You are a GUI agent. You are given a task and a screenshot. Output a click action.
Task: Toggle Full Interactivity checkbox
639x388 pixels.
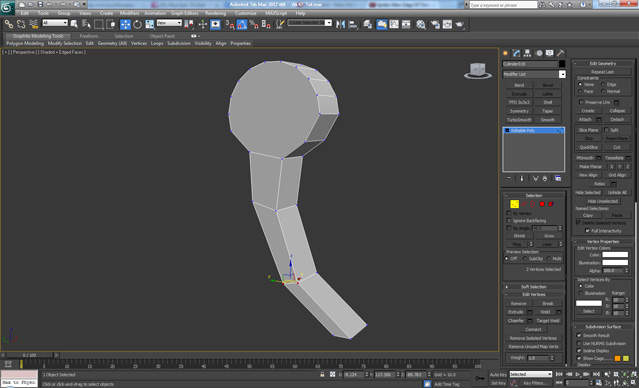point(587,231)
